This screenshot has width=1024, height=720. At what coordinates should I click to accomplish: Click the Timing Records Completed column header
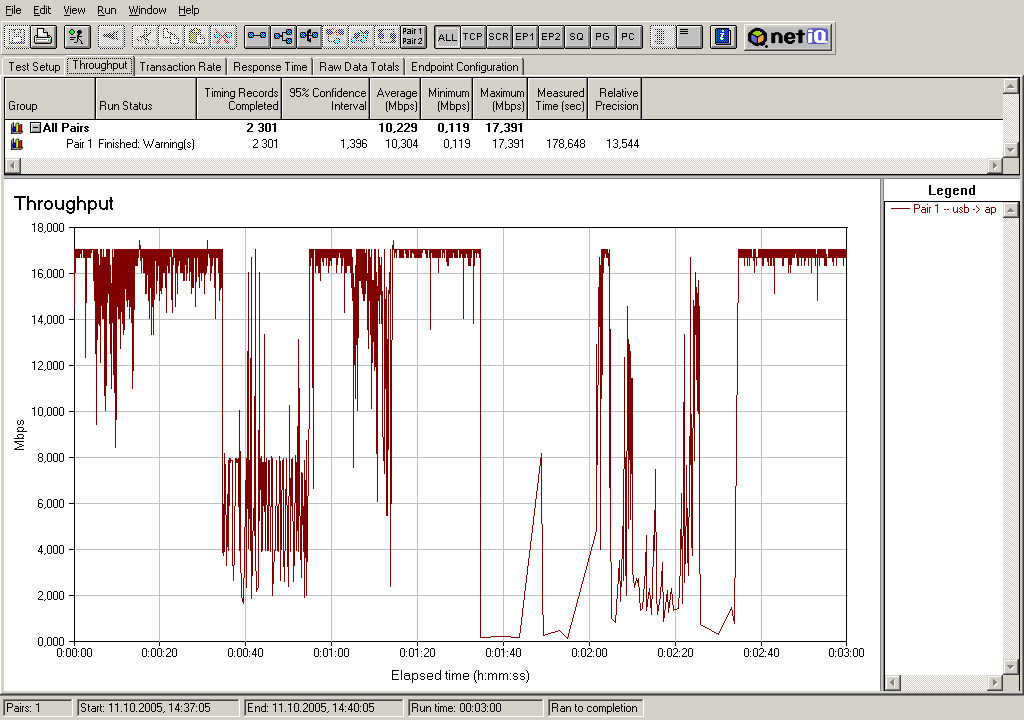pyautogui.click(x=240, y=99)
